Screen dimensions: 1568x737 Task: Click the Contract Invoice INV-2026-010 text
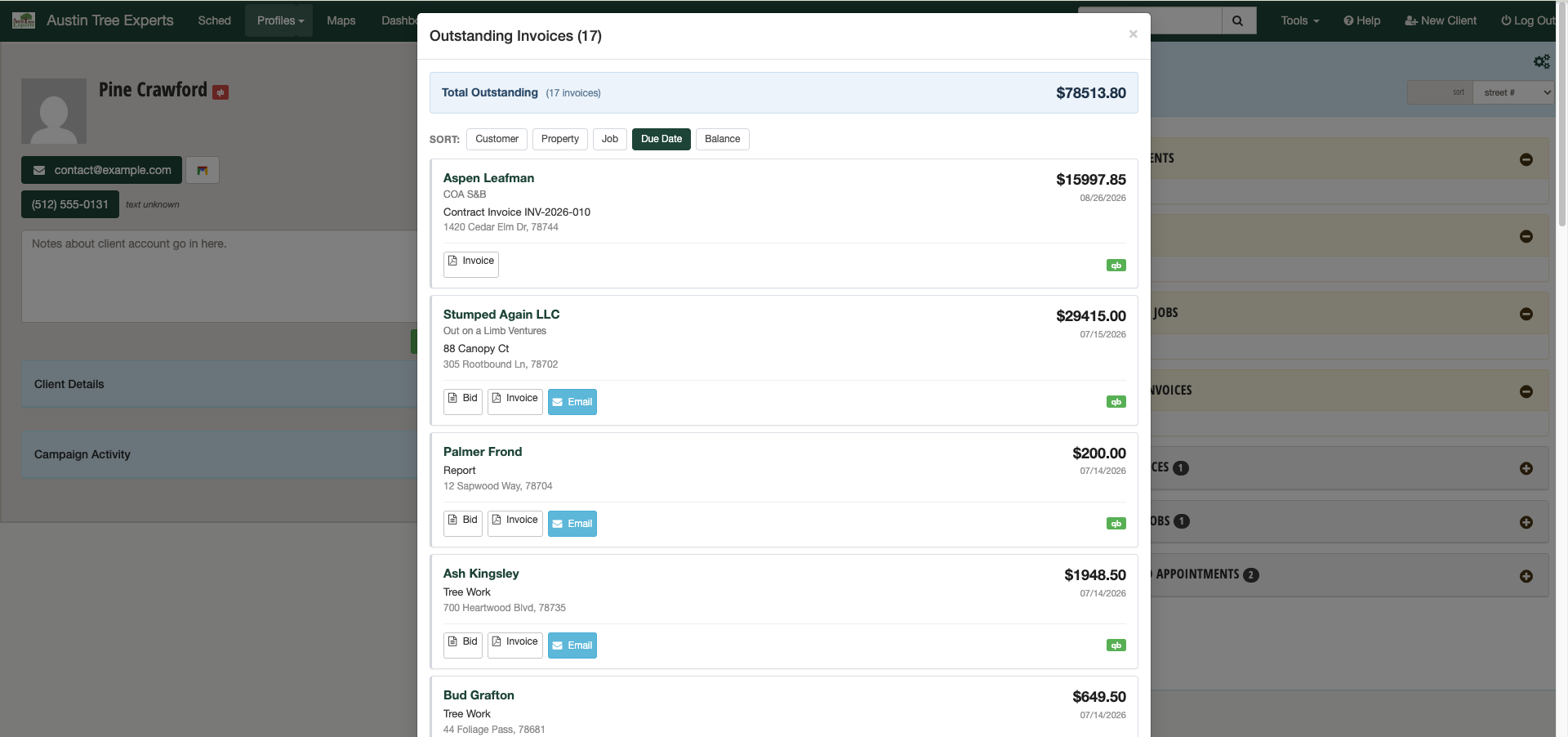(x=517, y=212)
